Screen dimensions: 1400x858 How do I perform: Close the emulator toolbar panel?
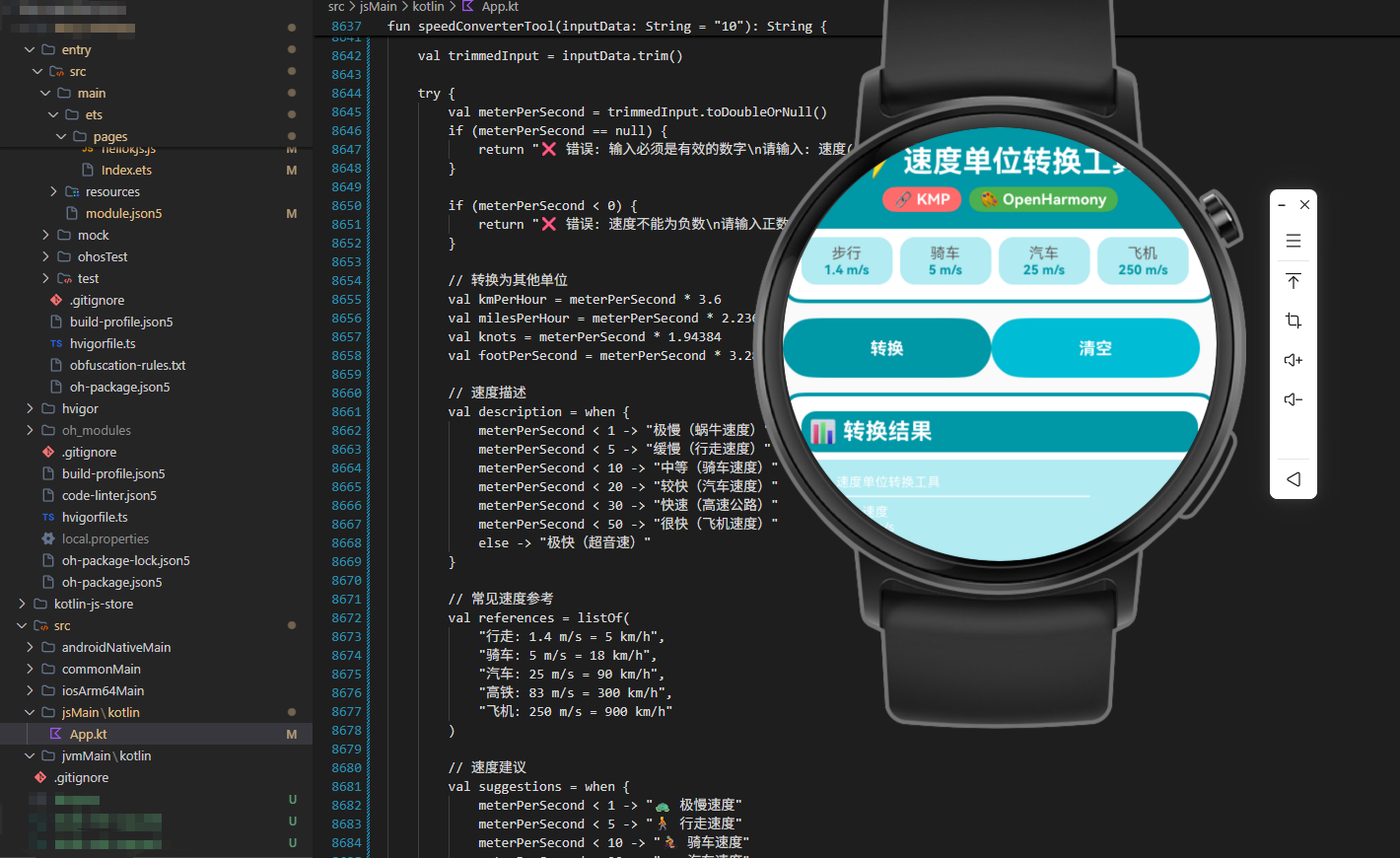click(1304, 205)
